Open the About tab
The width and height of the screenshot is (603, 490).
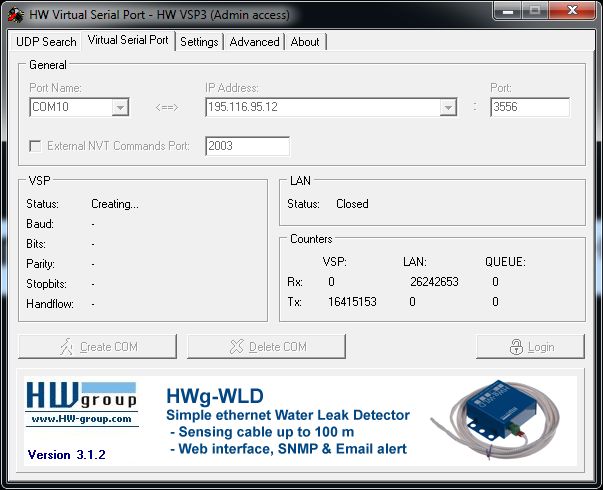(x=305, y=42)
